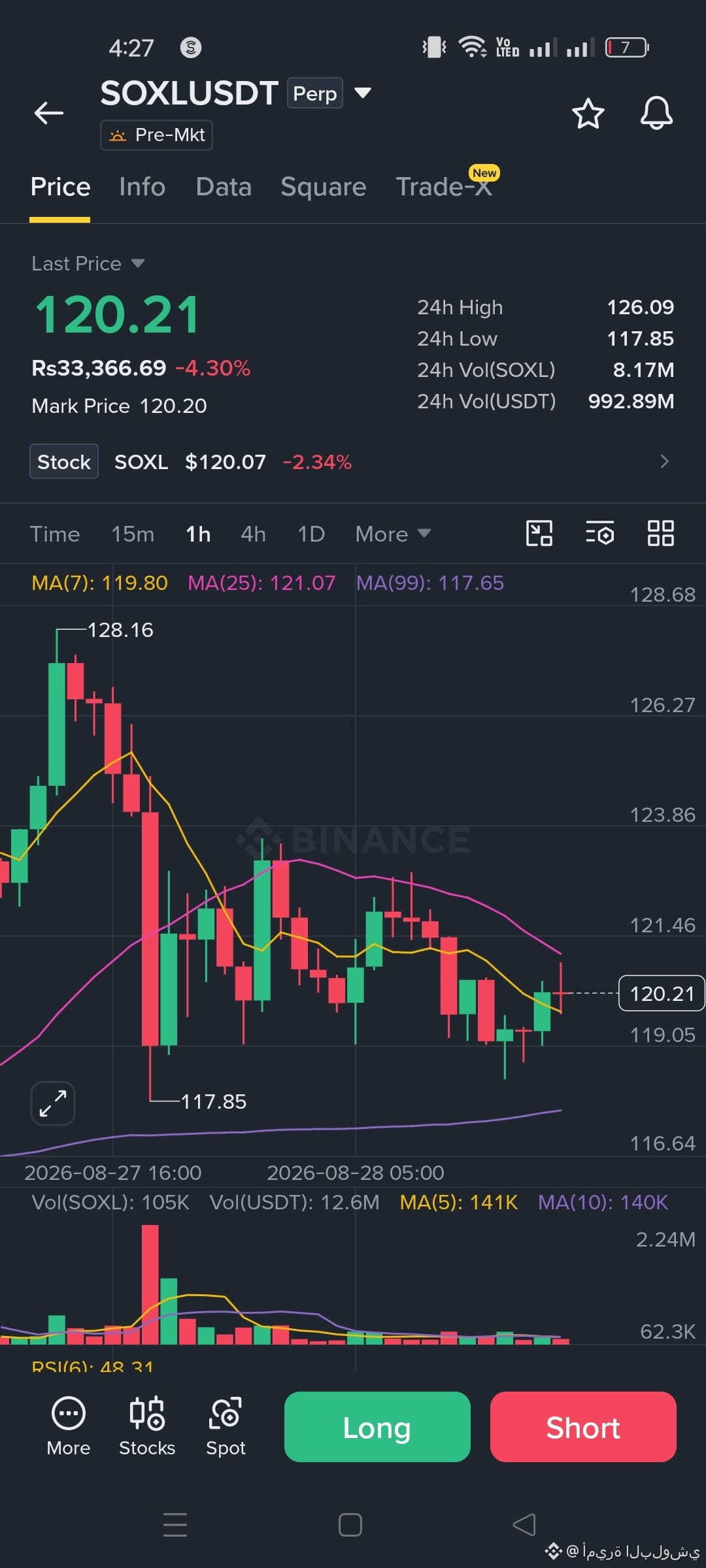Switch to the Data tab
Screen dimensions: 706x1568
coord(224,187)
